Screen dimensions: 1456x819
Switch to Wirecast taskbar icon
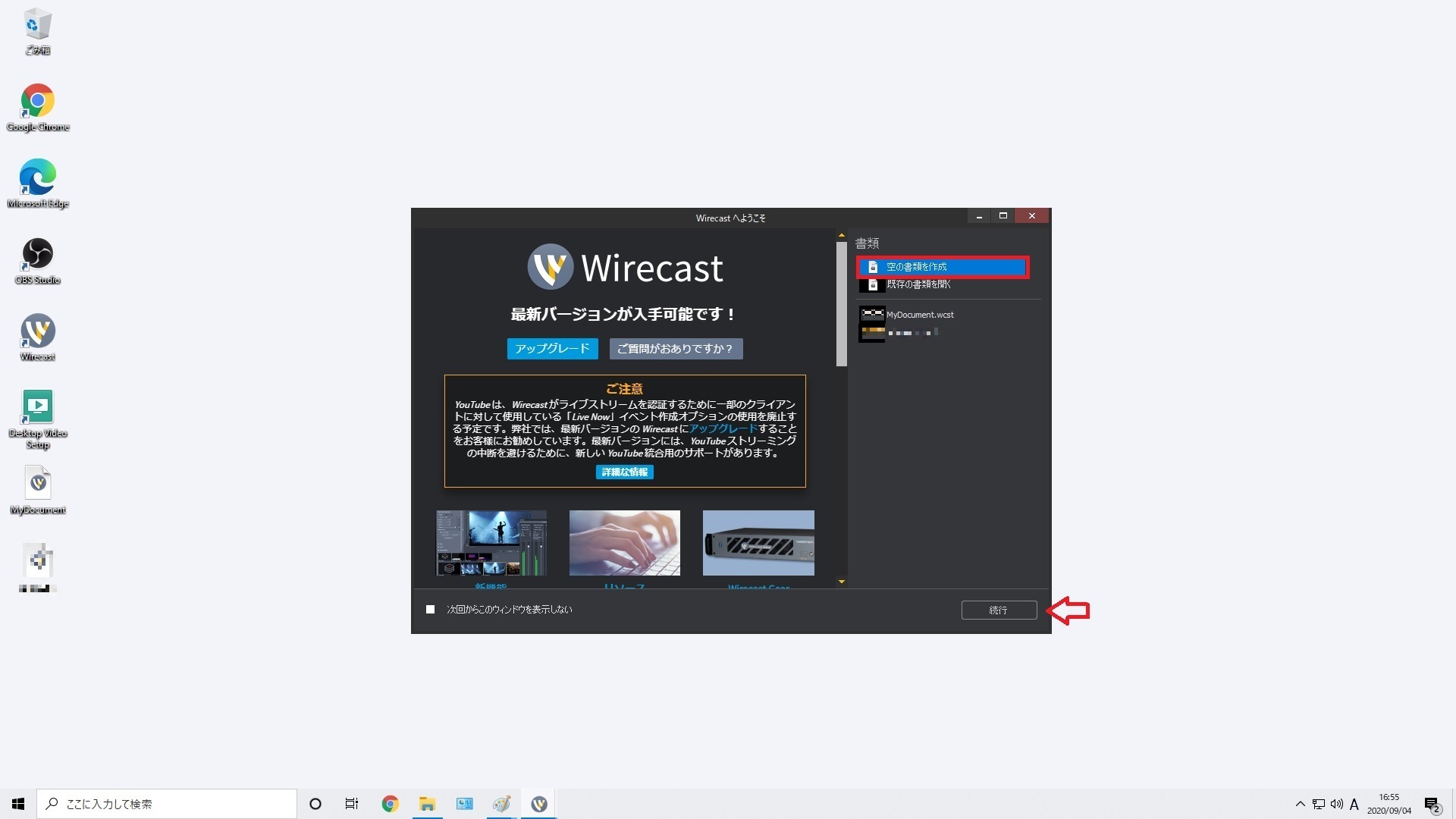tap(539, 804)
